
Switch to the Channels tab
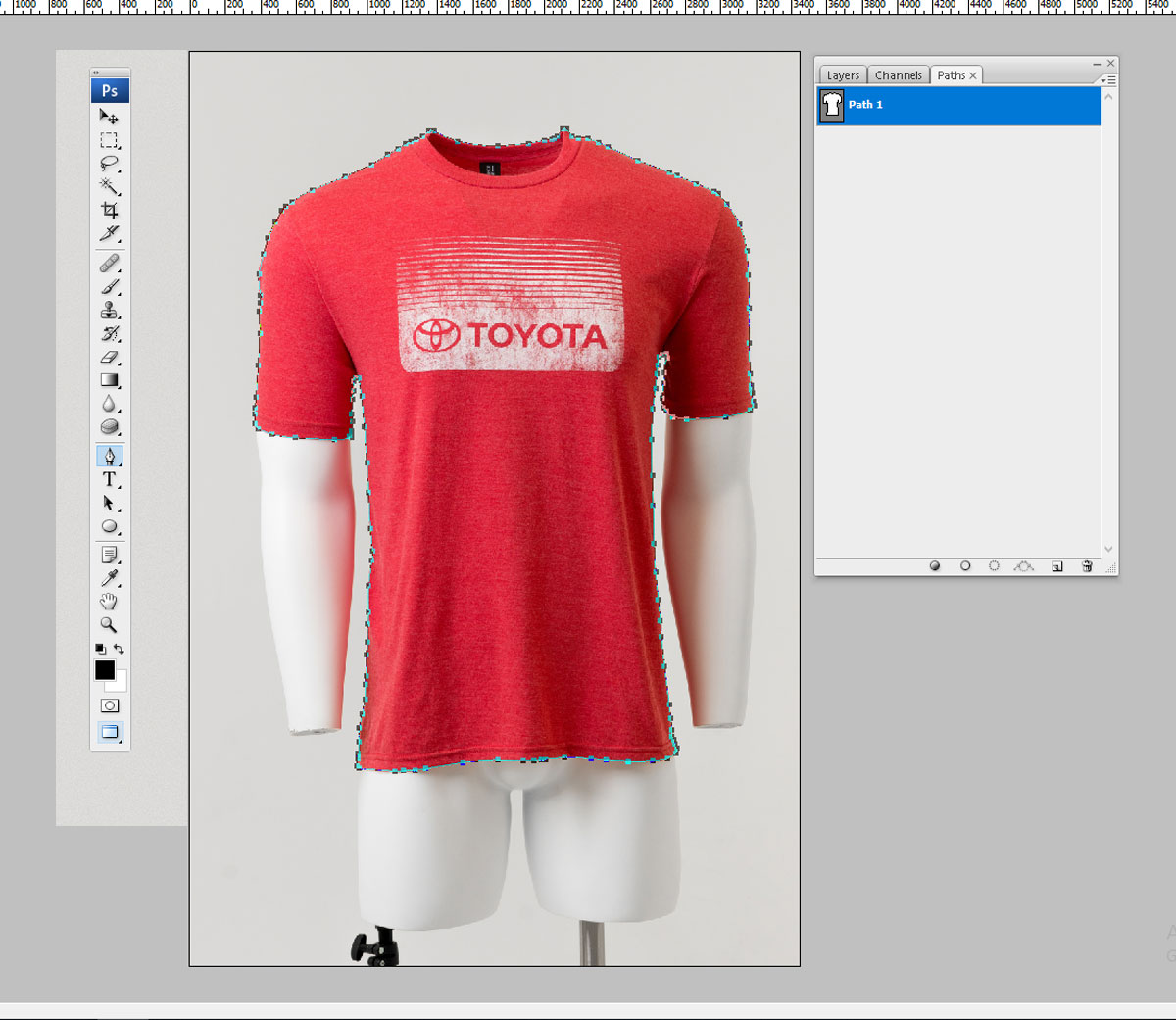(x=899, y=75)
